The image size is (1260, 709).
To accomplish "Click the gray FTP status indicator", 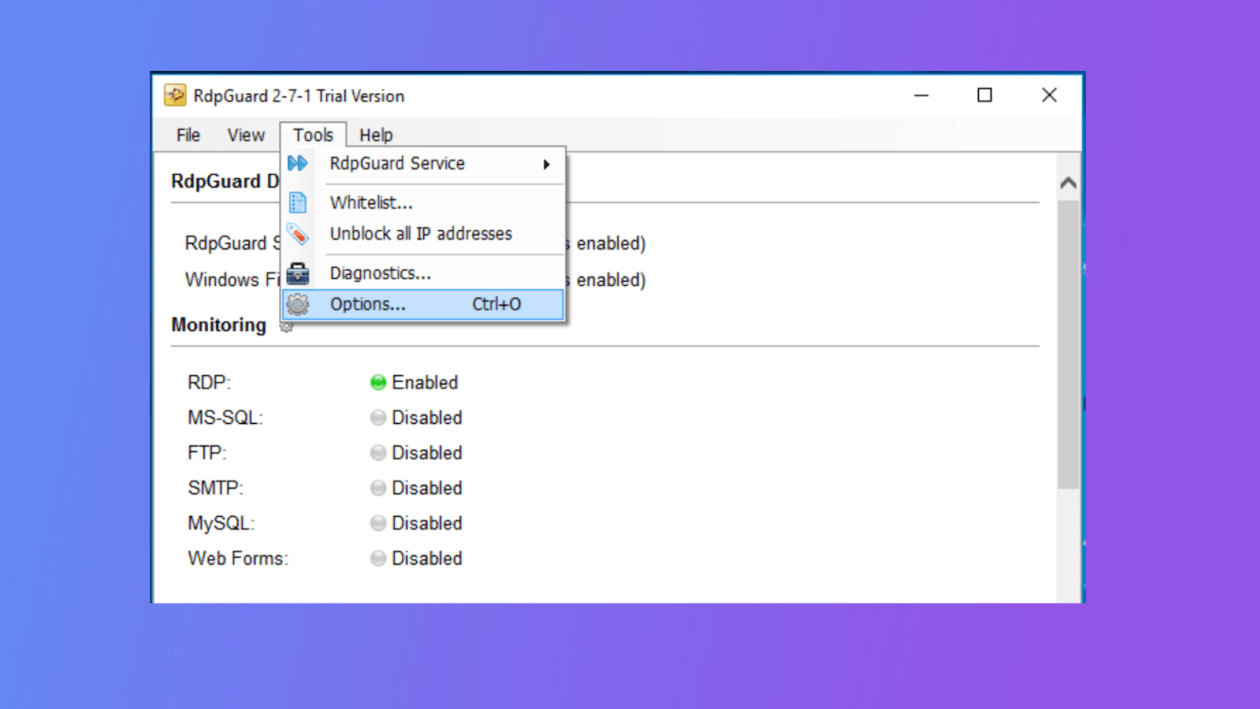I will 378,452.
